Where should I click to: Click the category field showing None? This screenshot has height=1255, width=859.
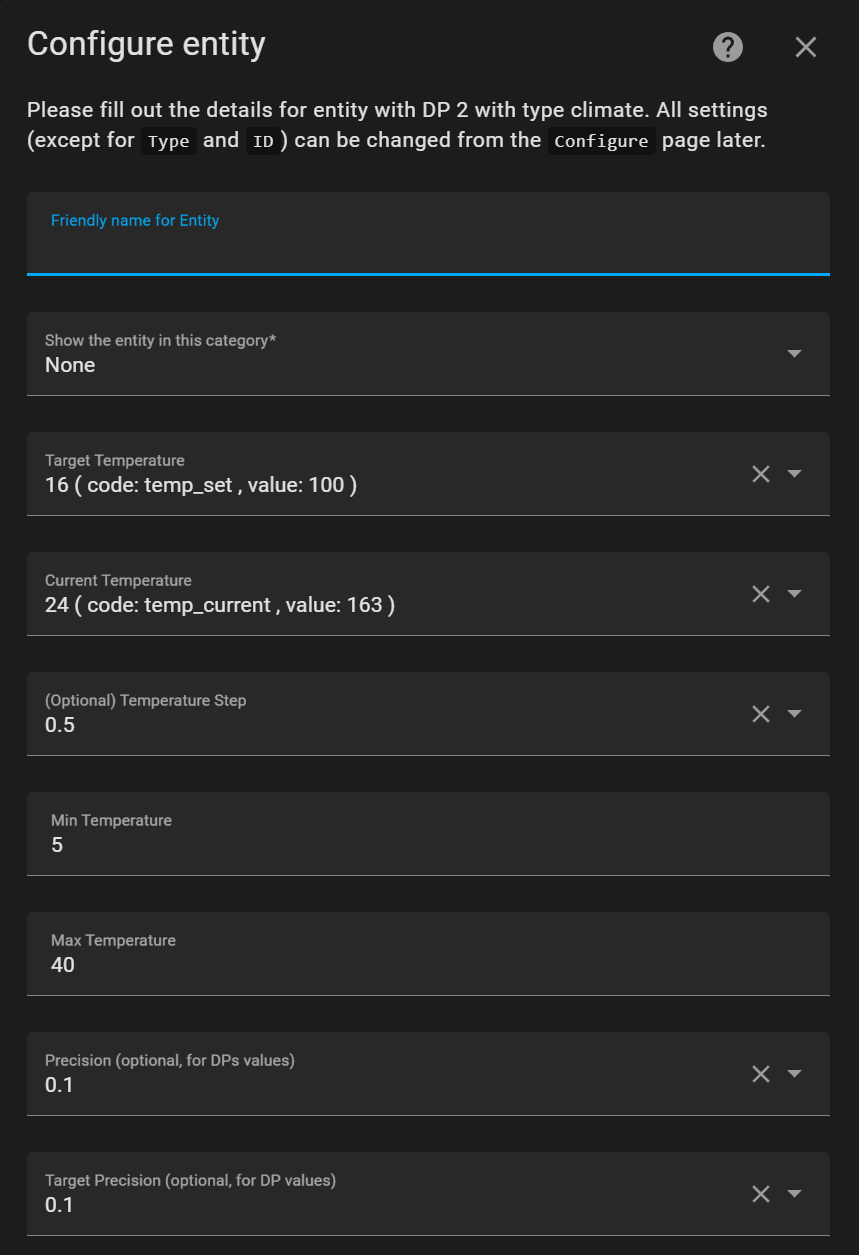coord(400,365)
